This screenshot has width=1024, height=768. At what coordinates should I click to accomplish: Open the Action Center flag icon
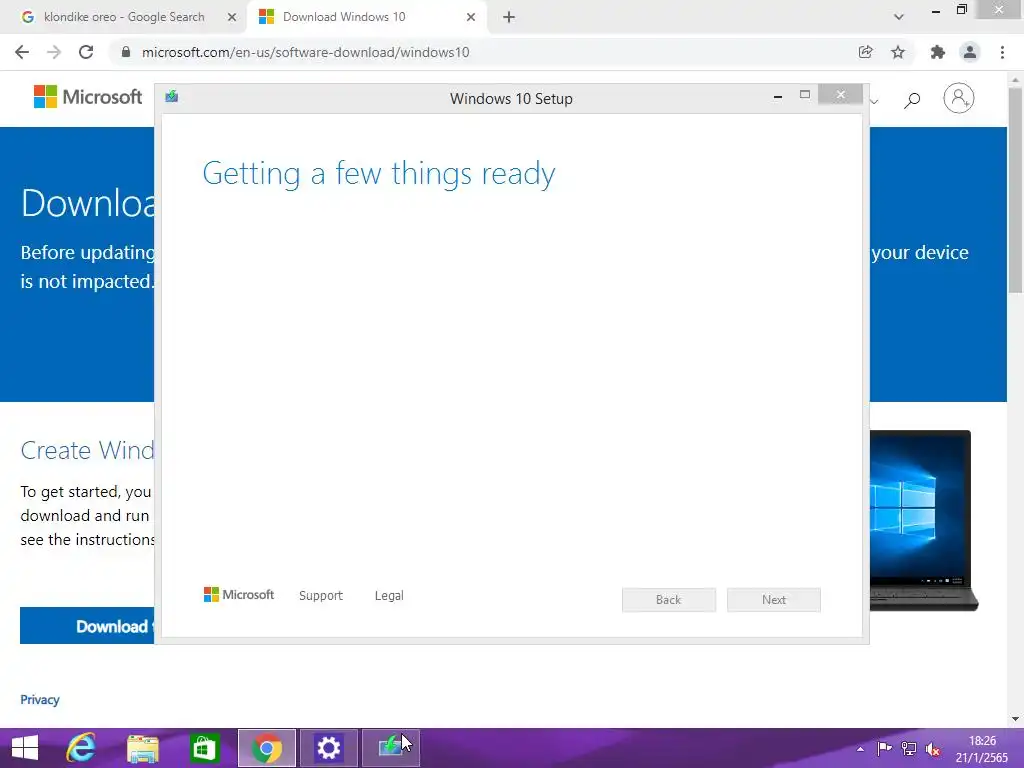(884, 748)
